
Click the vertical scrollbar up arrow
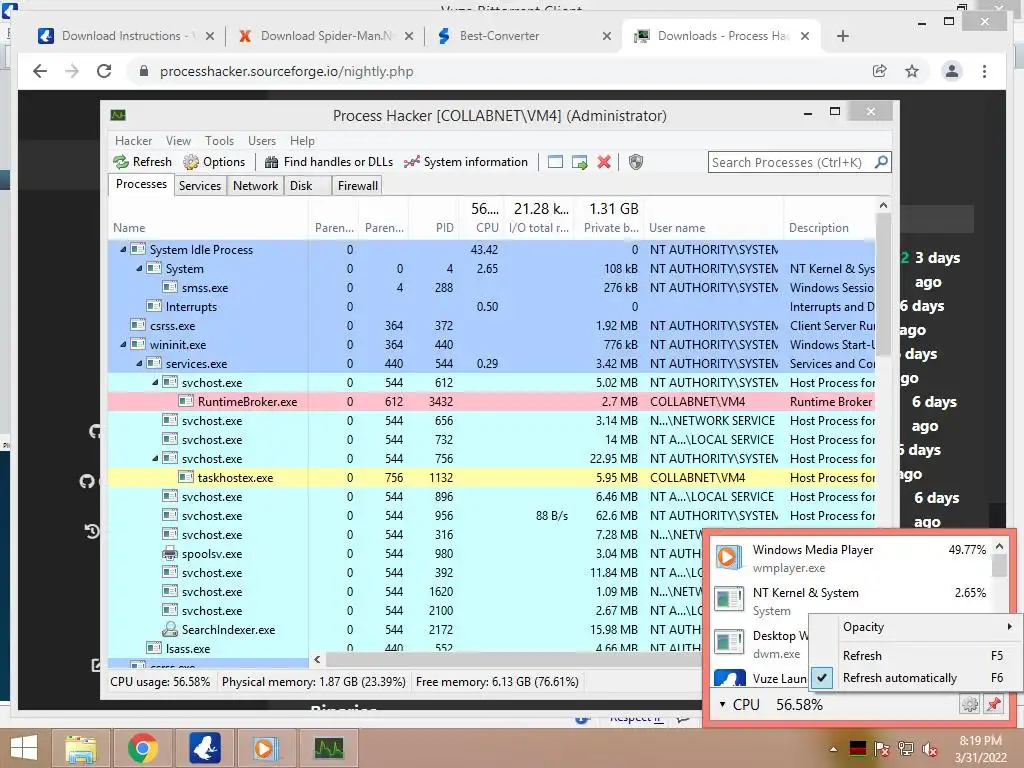883,205
